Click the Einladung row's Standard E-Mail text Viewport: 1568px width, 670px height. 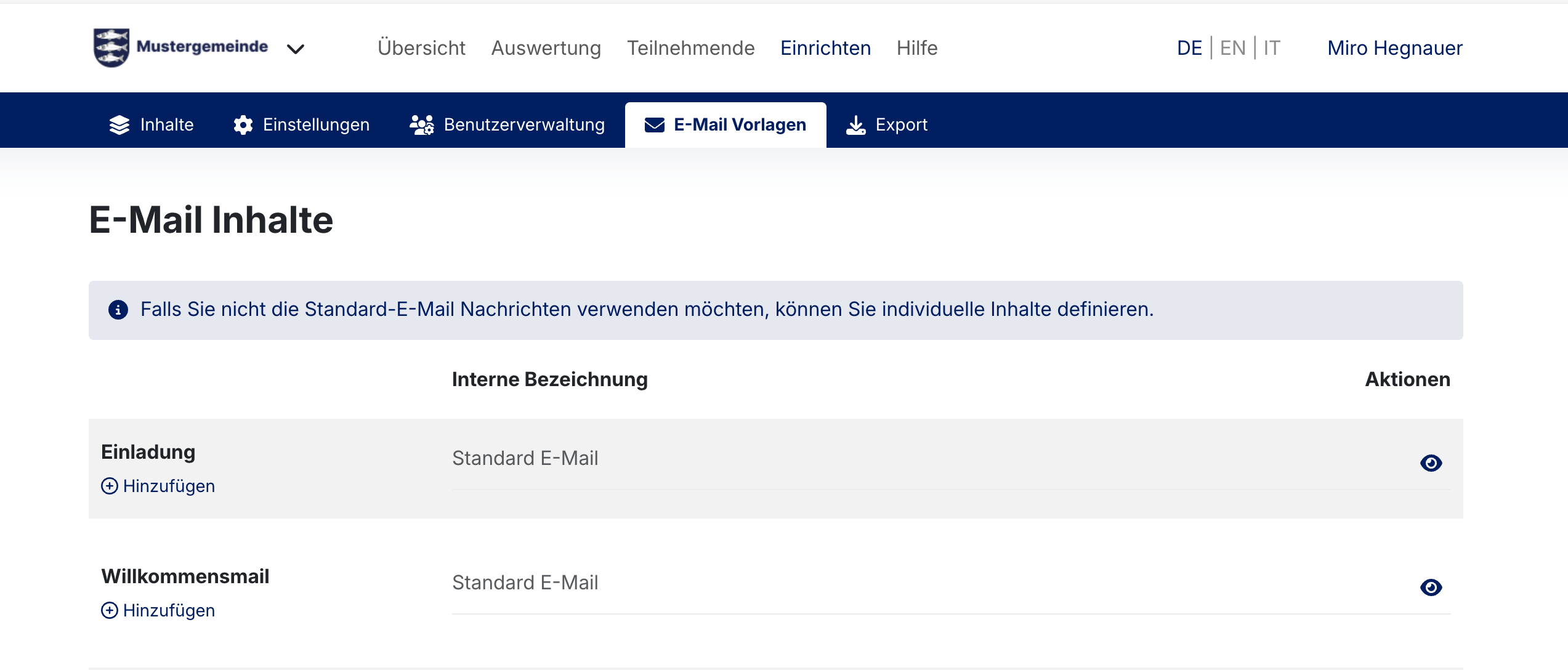525,458
